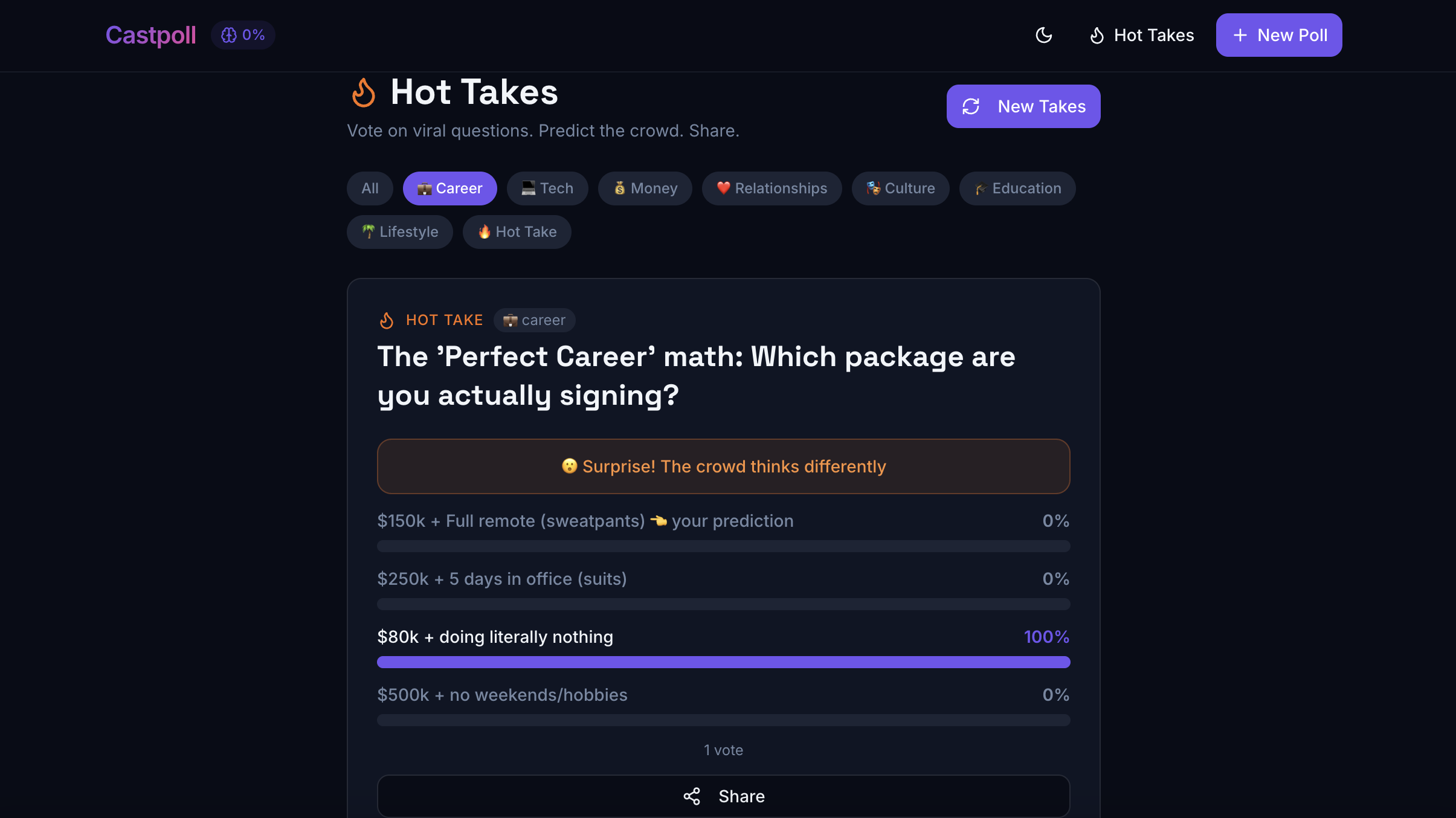This screenshot has height=818, width=1456.
Task: Click the share icon at bottom
Action: click(692, 796)
